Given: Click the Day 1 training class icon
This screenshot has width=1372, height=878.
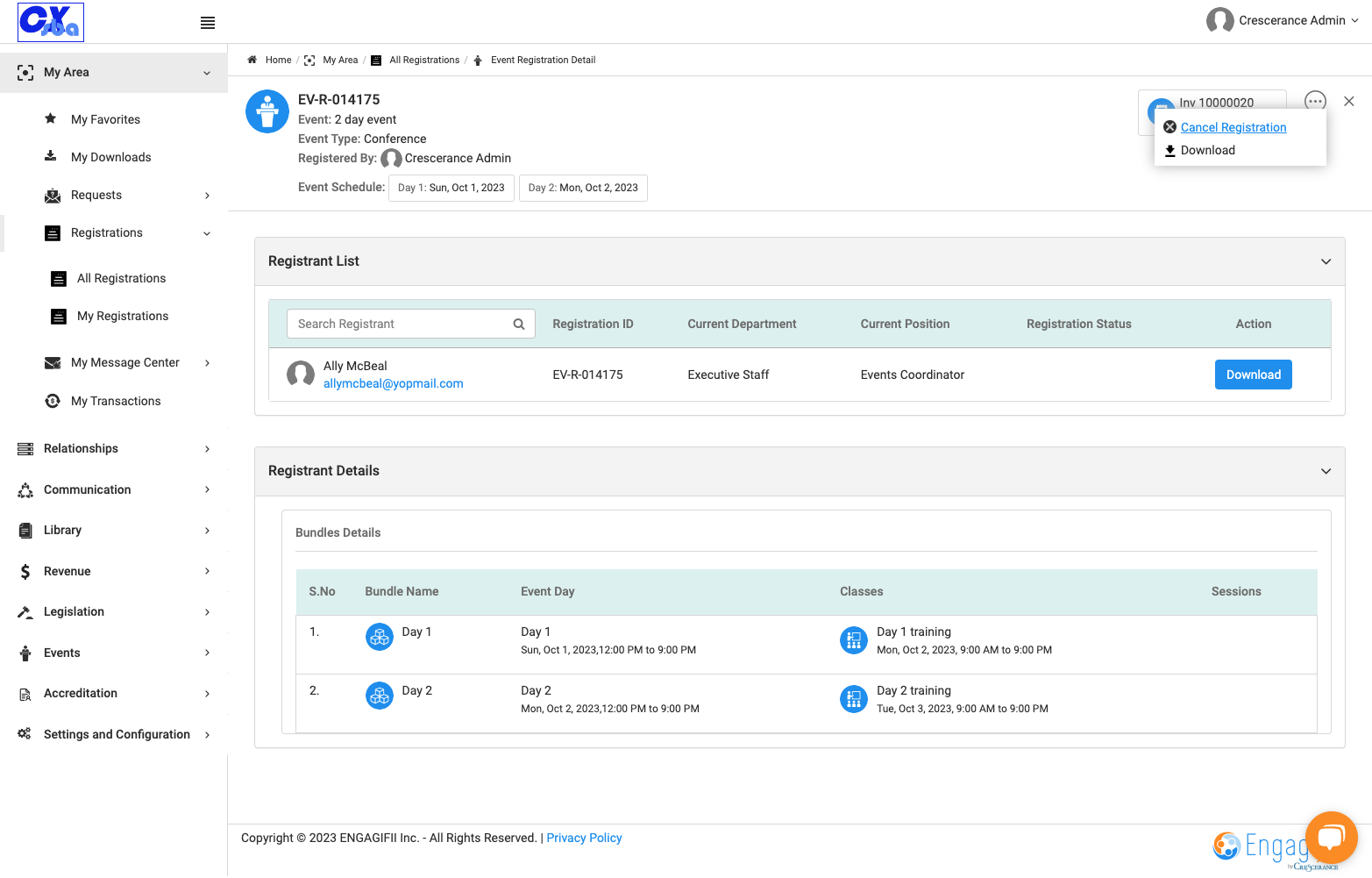Looking at the screenshot, I should click(x=854, y=640).
